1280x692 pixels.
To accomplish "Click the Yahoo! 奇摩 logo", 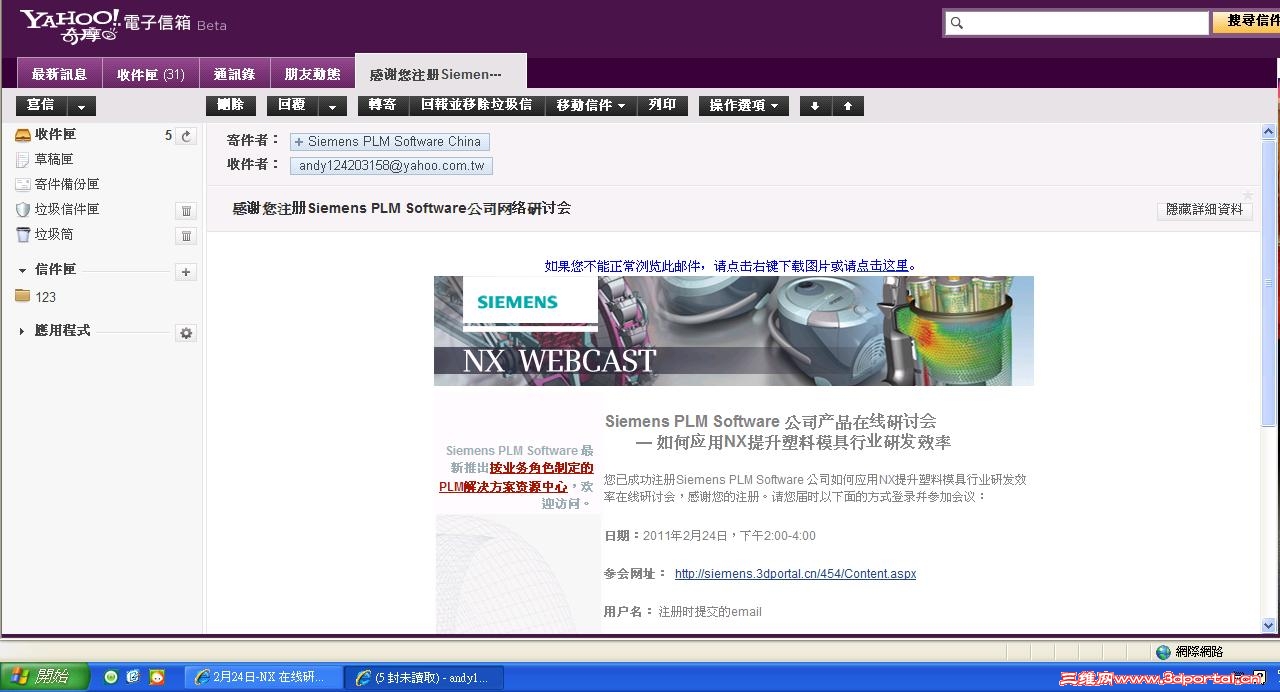I will click(70, 24).
